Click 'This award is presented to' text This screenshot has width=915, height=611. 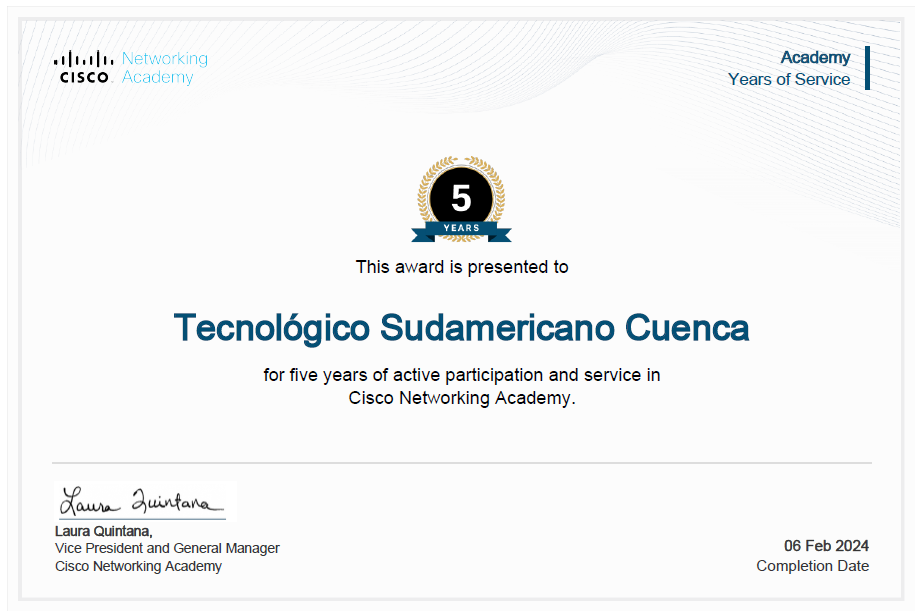(x=462, y=267)
